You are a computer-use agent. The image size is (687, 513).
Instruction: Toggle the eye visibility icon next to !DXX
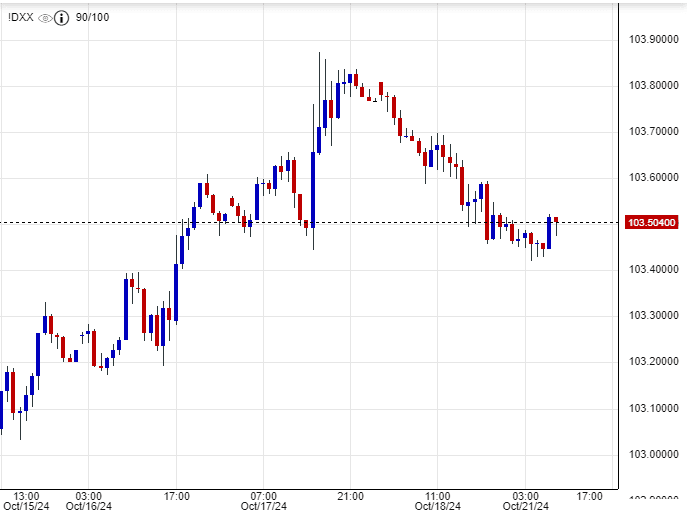[x=44, y=18]
